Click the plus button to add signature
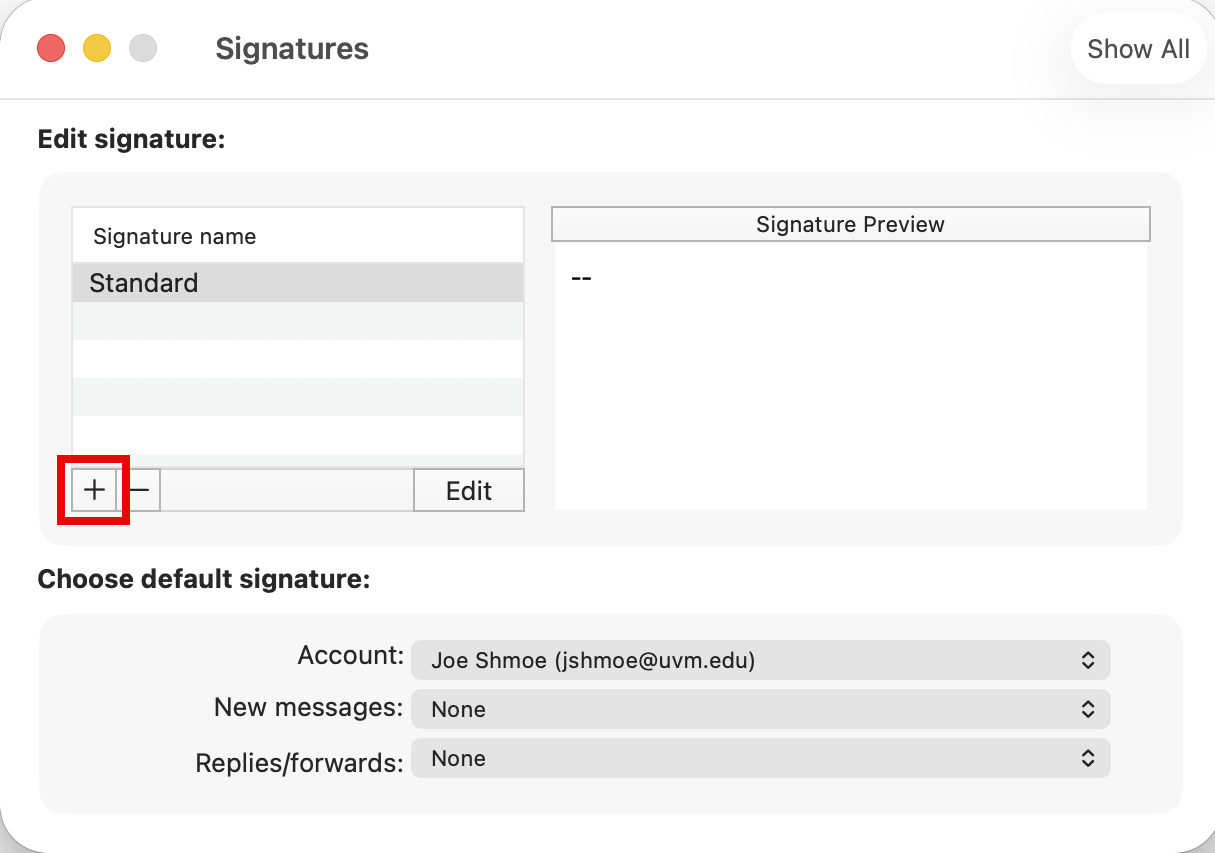The height and width of the screenshot is (853, 1215). click(x=94, y=490)
